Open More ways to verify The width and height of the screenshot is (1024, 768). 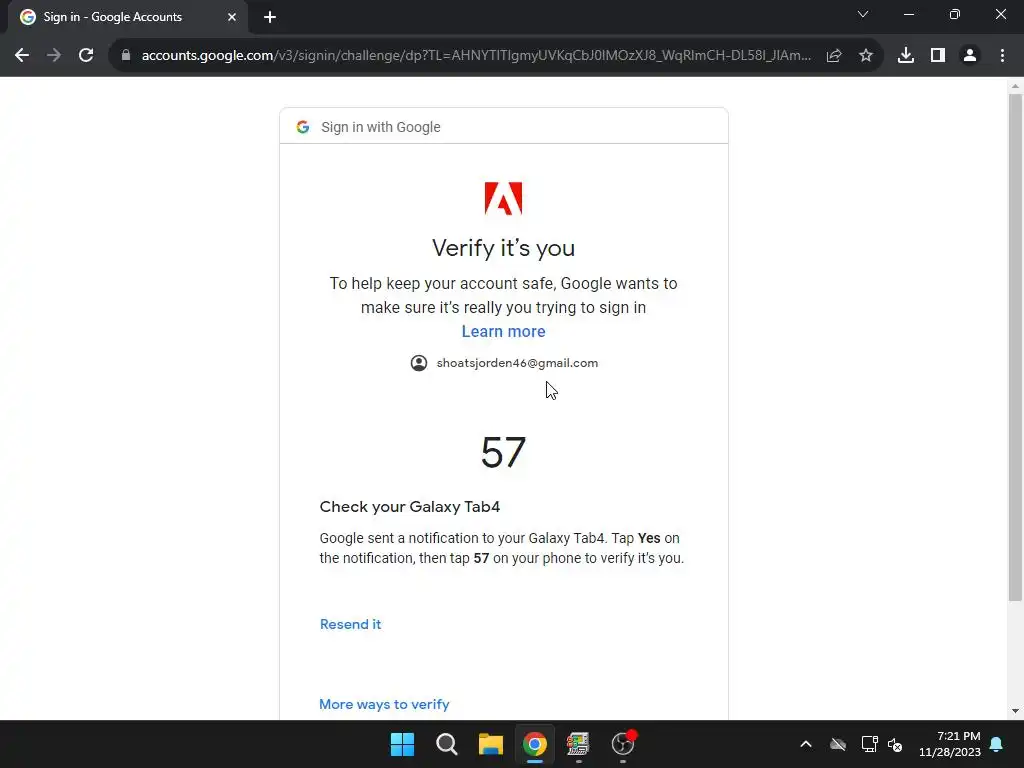(x=384, y=704)
